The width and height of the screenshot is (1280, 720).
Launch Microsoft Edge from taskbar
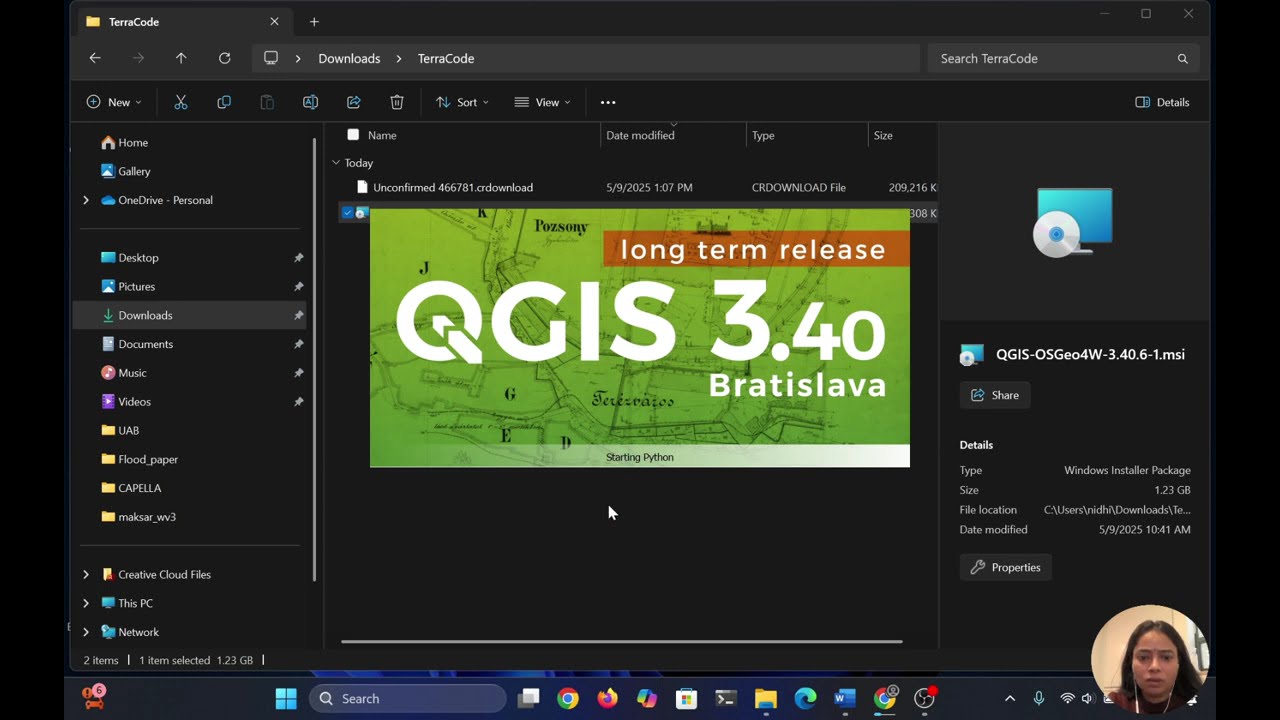[x=805, y=698]
